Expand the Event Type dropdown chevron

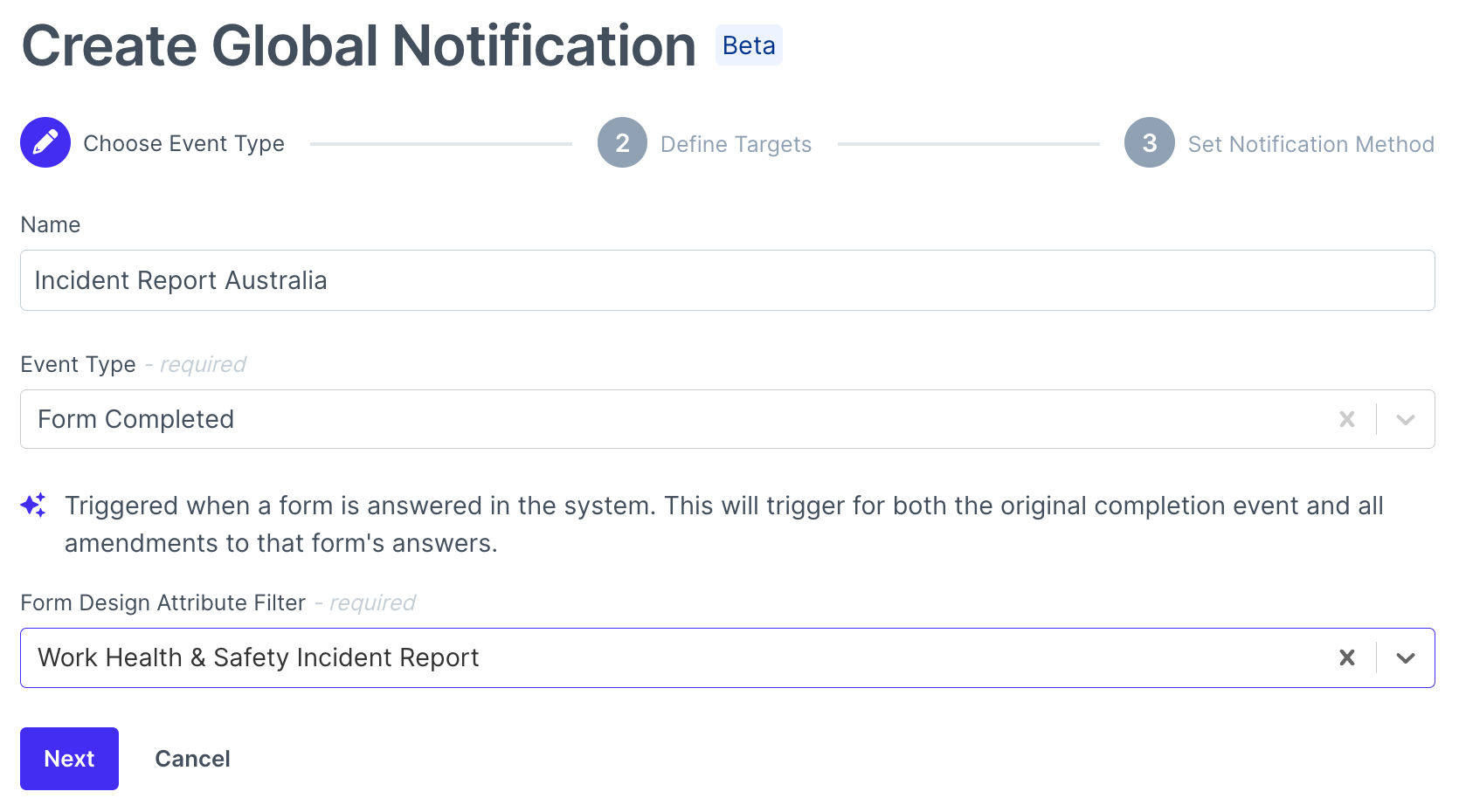coord(1405,419)
